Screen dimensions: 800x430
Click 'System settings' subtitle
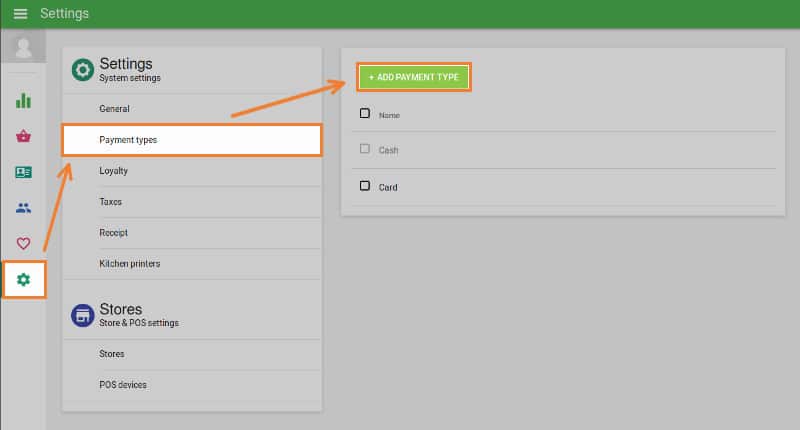pyautogui.click(x=130, y=78)
